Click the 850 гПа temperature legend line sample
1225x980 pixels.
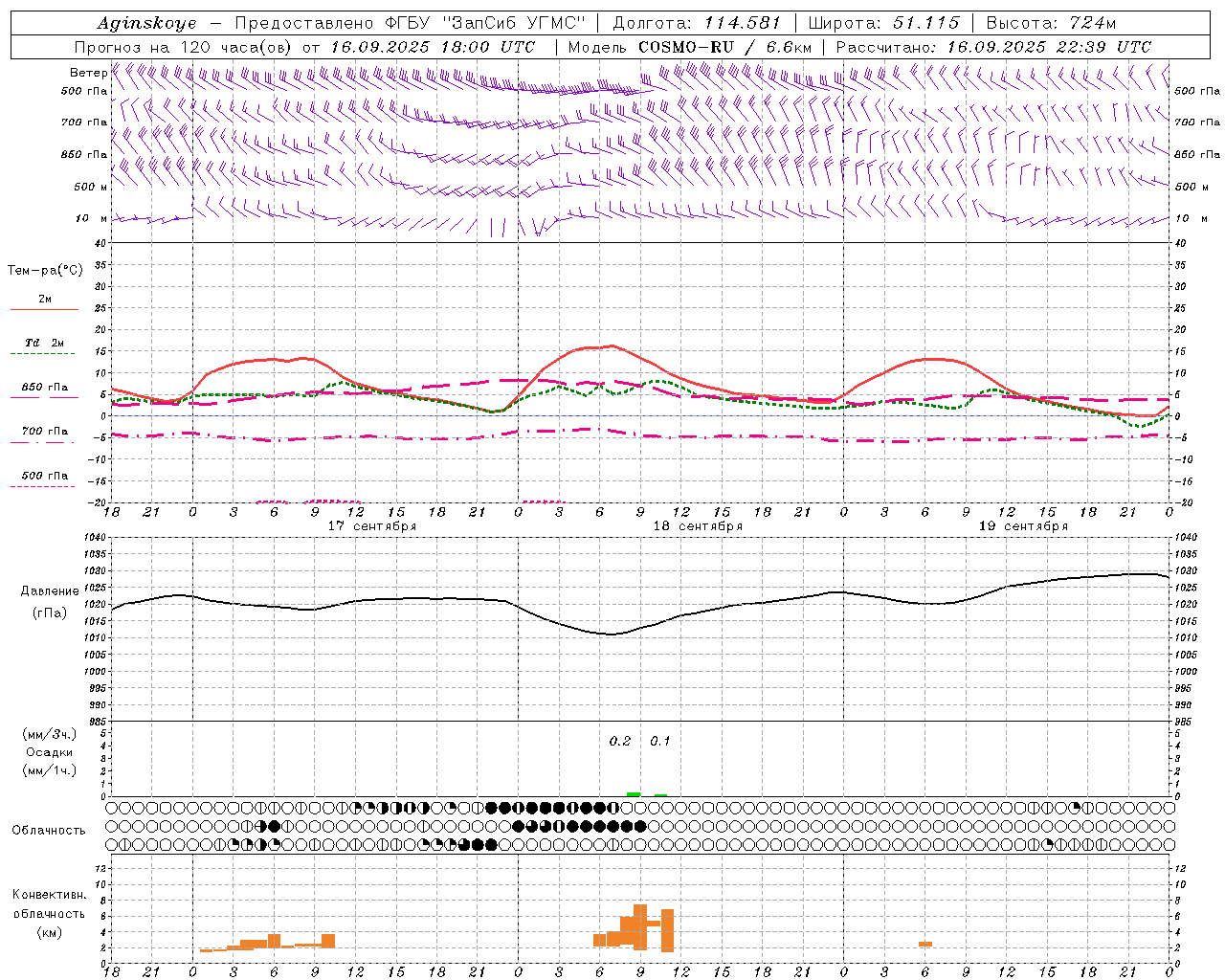pos(44,397)
